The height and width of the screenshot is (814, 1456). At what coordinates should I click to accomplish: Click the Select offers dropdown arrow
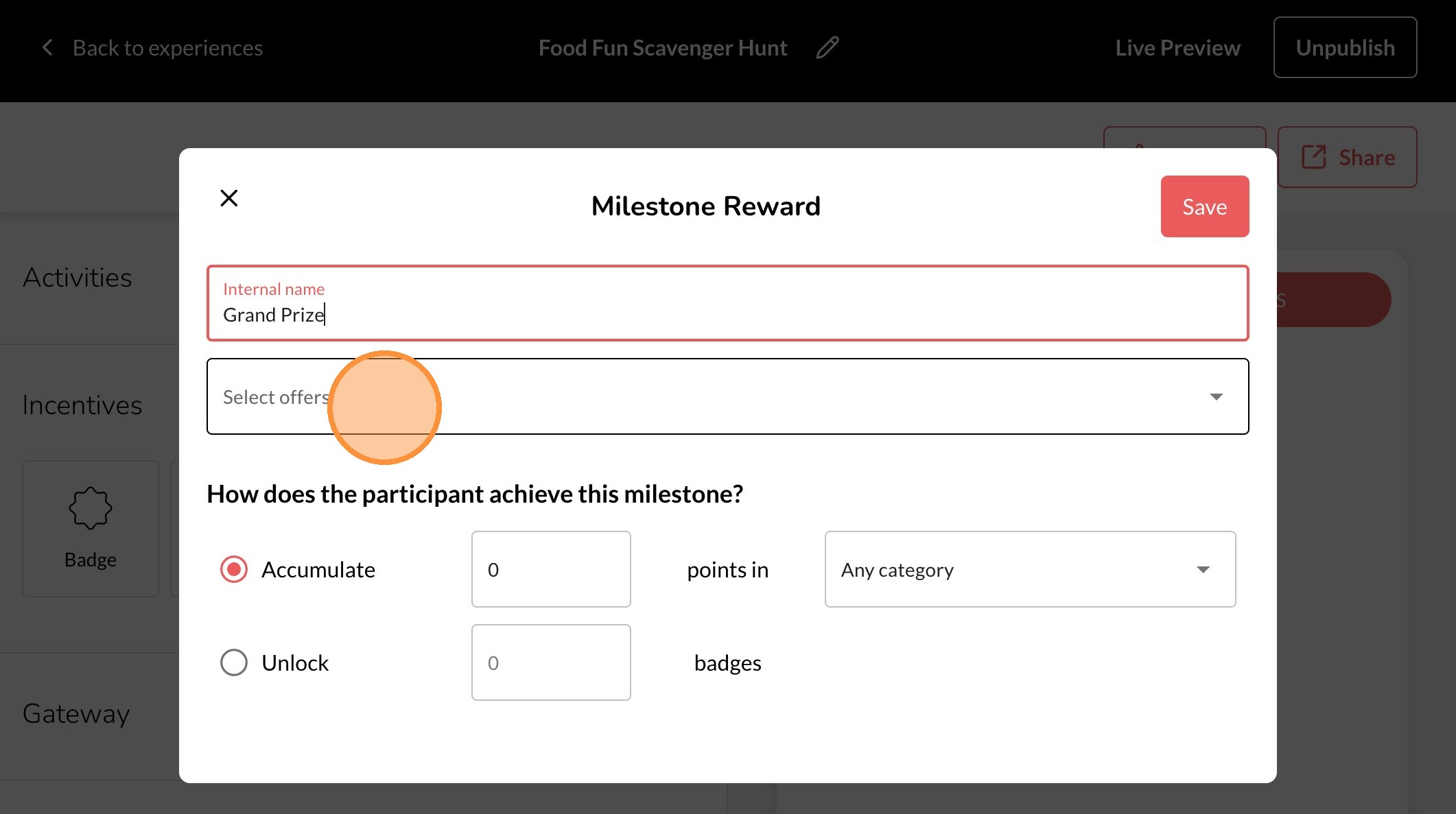(1216, 397)
